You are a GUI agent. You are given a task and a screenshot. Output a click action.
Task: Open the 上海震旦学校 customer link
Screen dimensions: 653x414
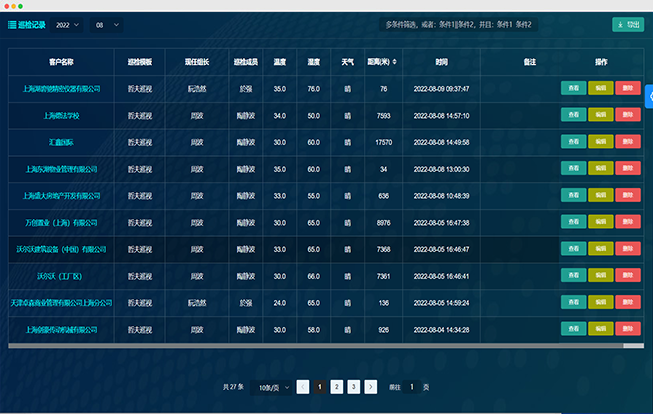pos(62,115)
